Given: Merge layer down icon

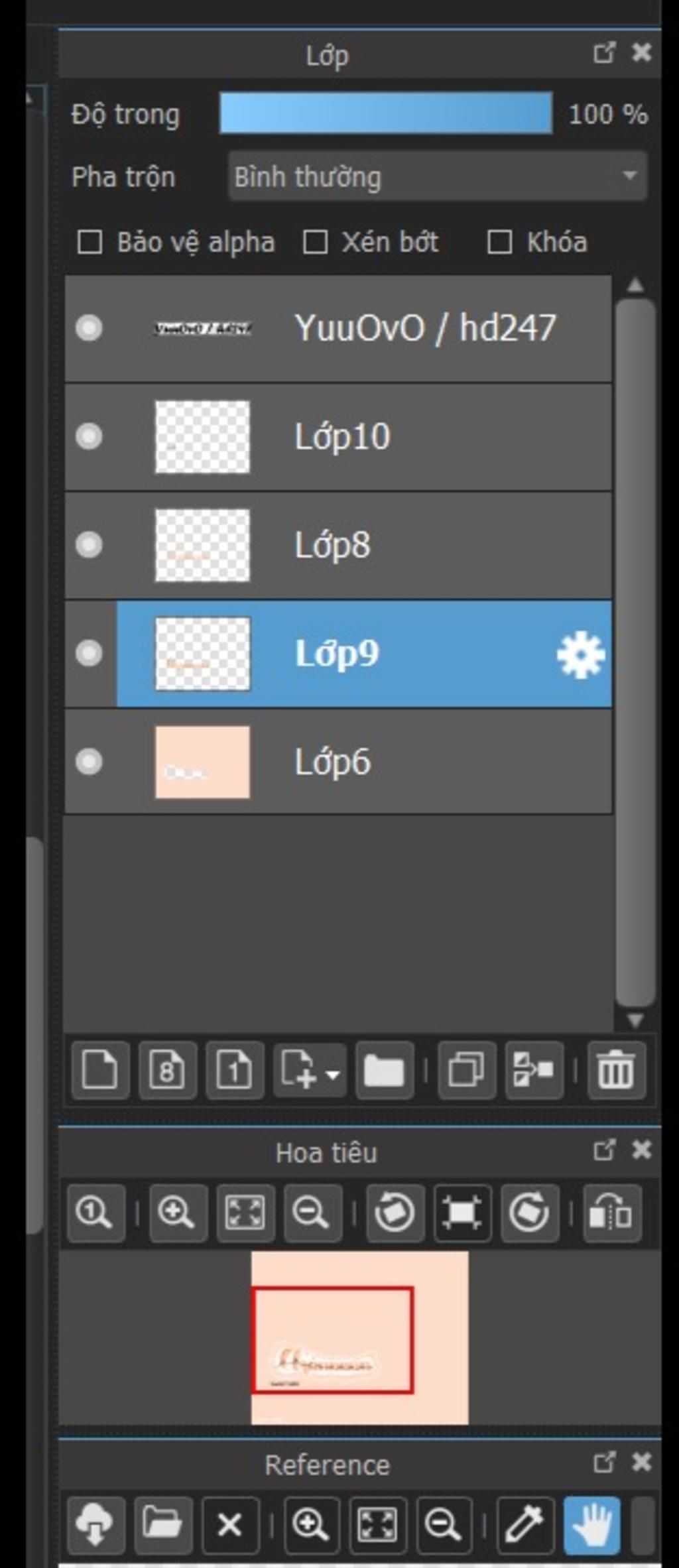Looking at the screenshot, I should click(x=534, y=1070).
